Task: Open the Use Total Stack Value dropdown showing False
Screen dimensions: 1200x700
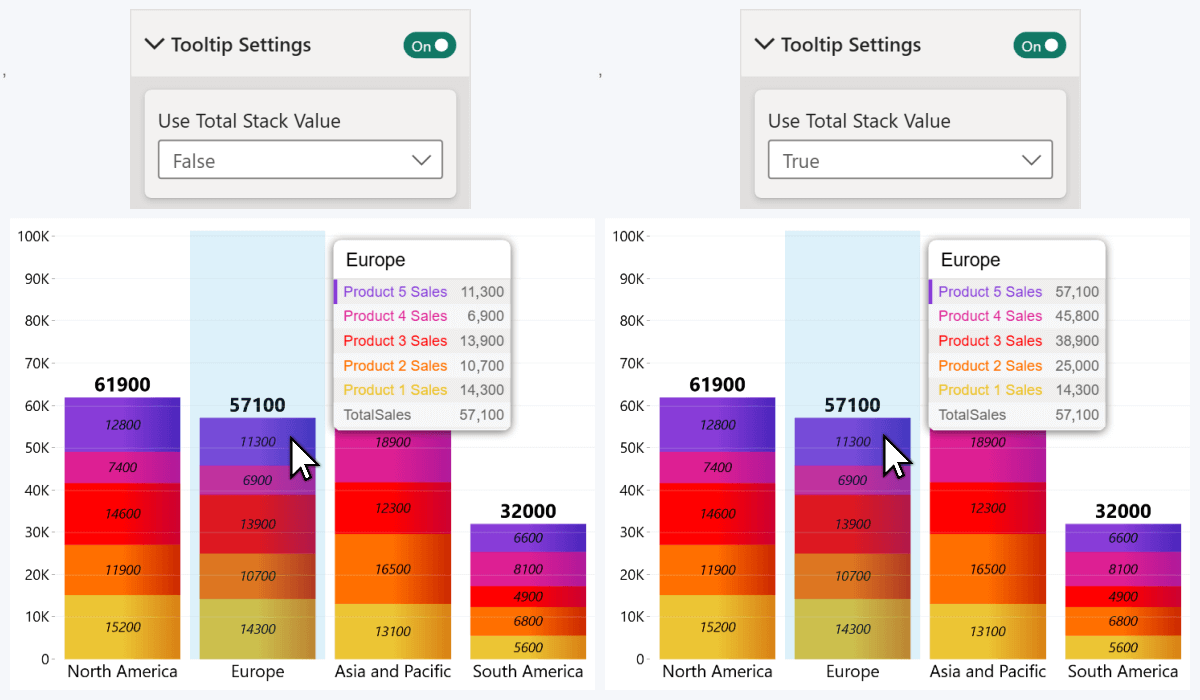Action: pyautogui.click(x=299, y=159)
